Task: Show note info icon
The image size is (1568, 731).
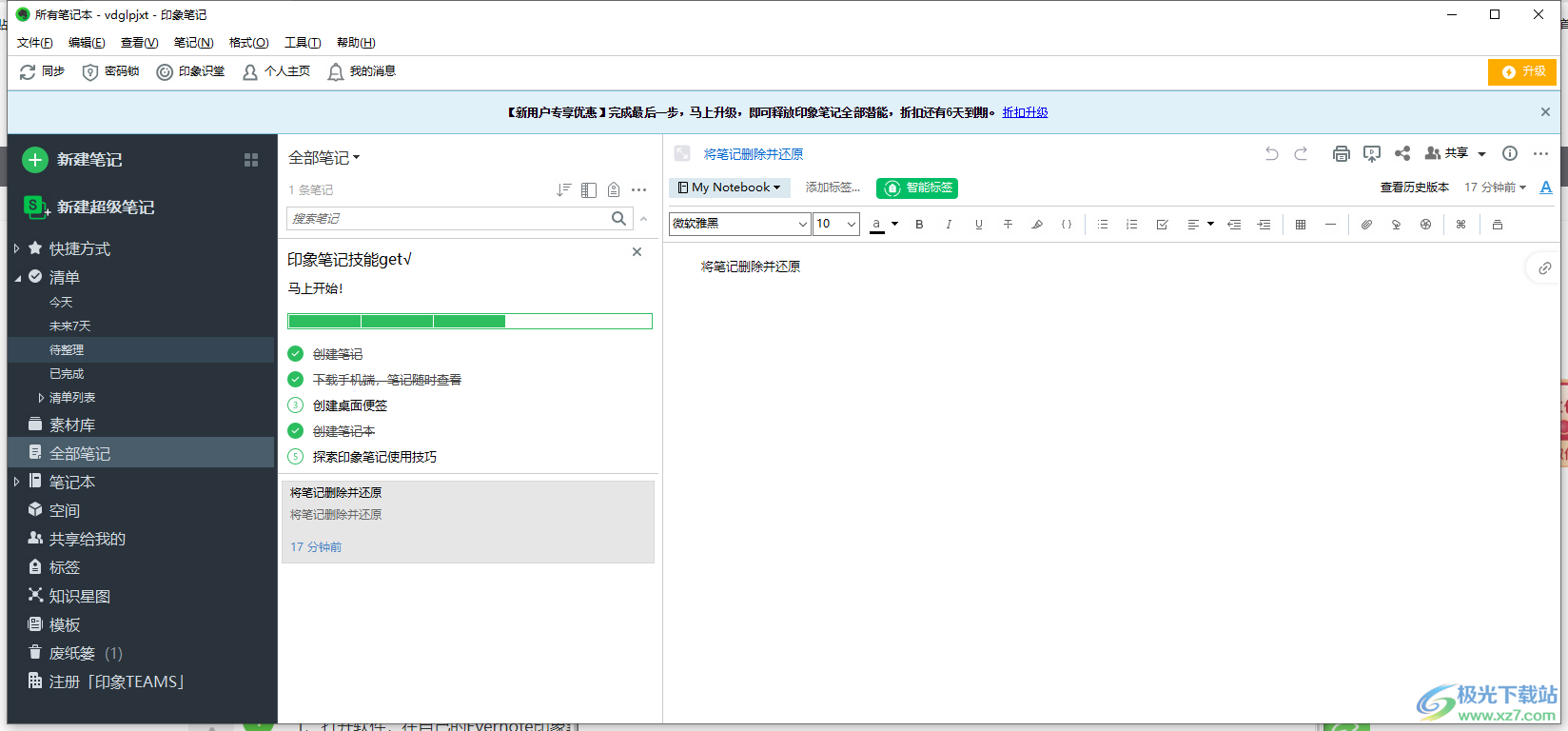Action: coord(1510,153)
